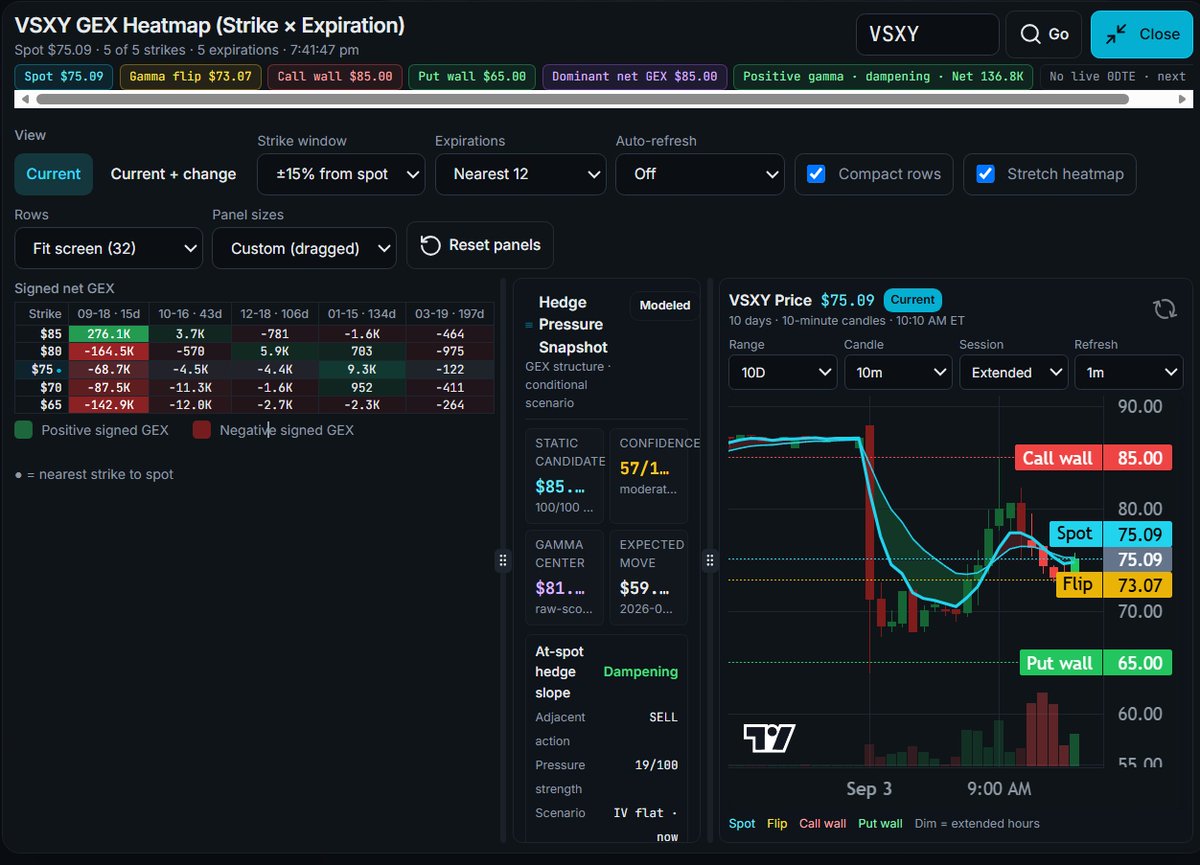
Task: Click the Positive gamma dampening chip
Action: pyautogui.click(x=883, y=77)
